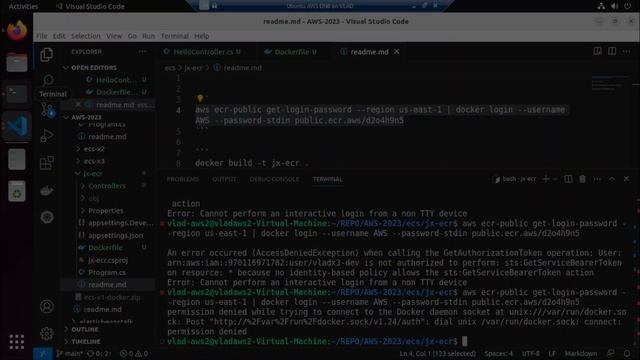
Task: Switch to the Problems panel tab
Action: pos(183,179)
